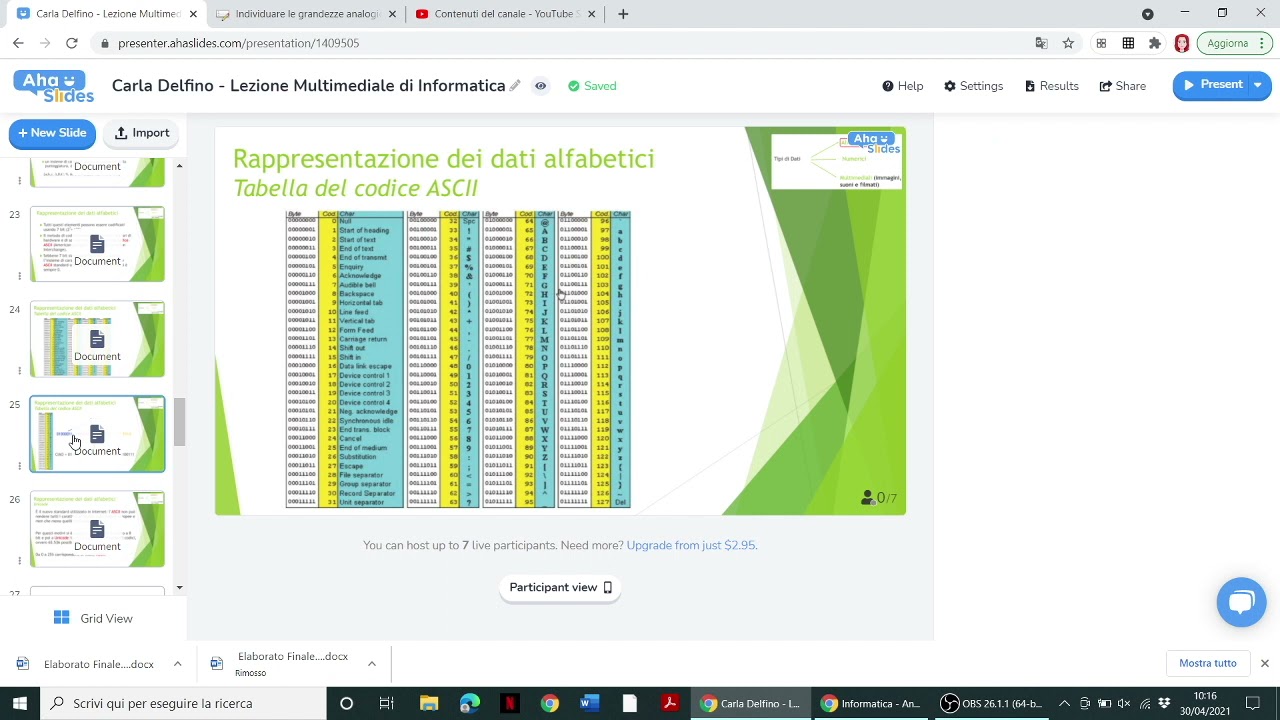Open a new browser tab
Image resolution: width=1280 pixels, height=720 pixels.
click(x=623, y=14)
